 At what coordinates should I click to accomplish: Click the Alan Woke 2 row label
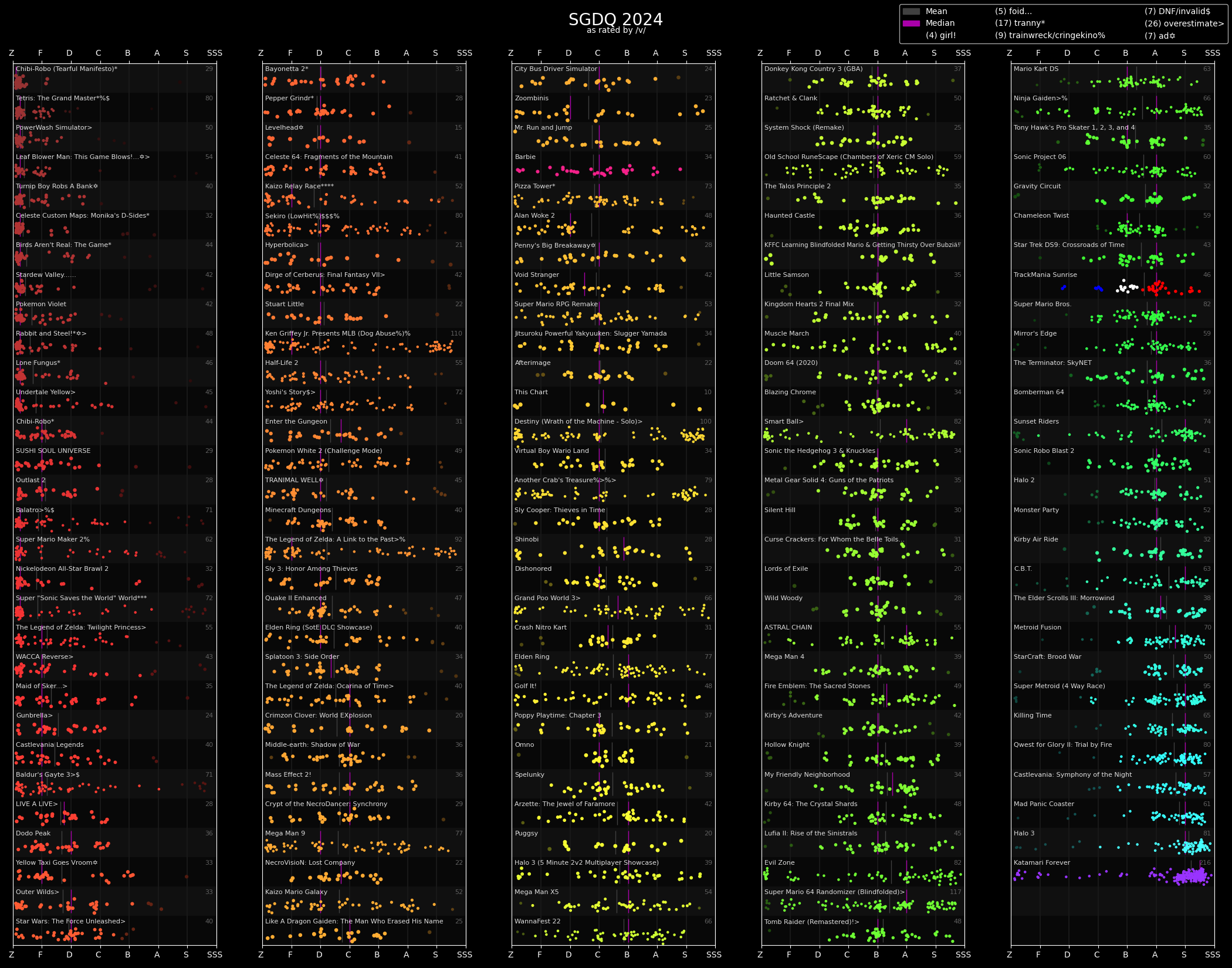534,215
